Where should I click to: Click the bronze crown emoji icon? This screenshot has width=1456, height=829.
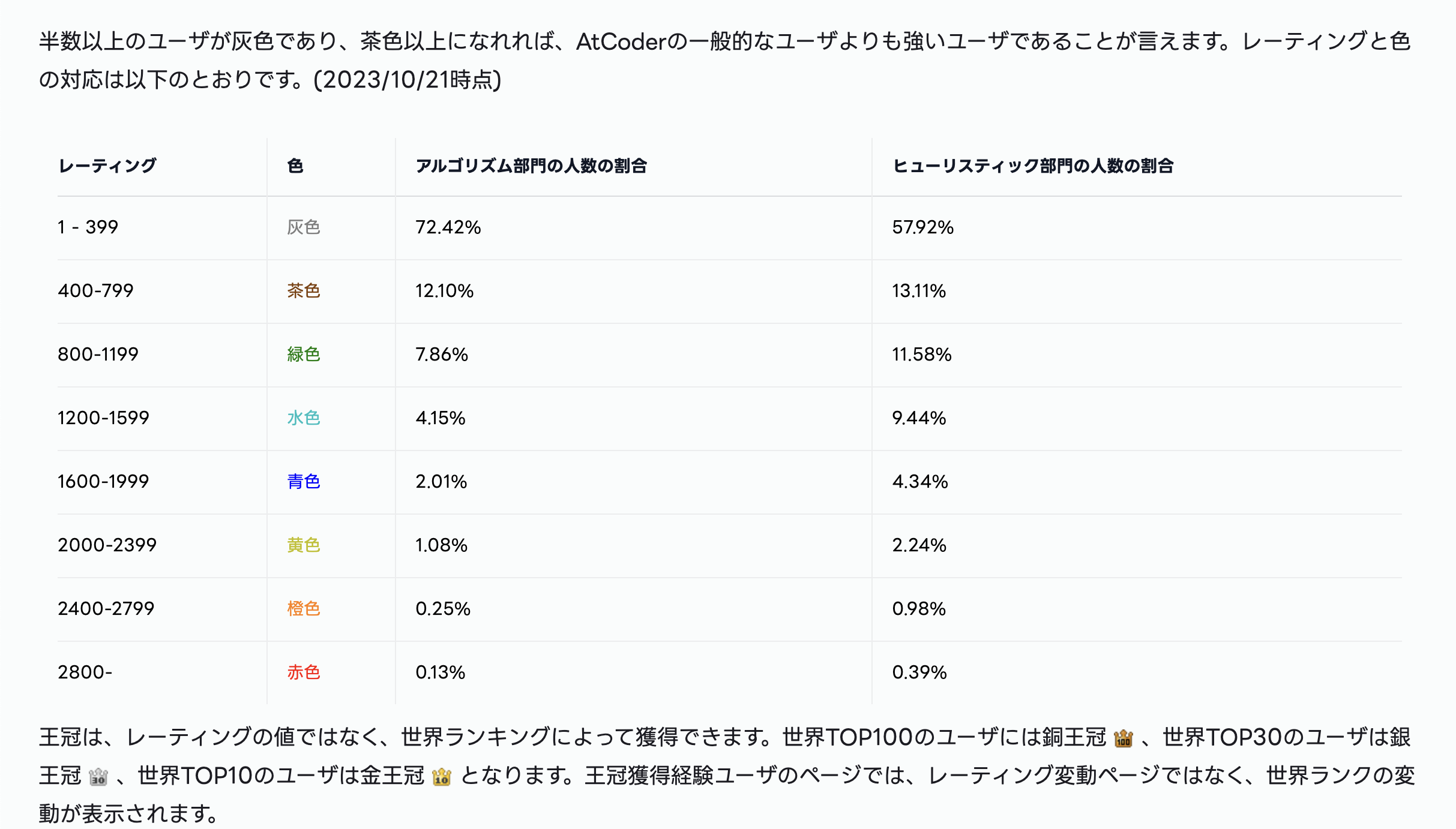click(x=1123, y=738)
